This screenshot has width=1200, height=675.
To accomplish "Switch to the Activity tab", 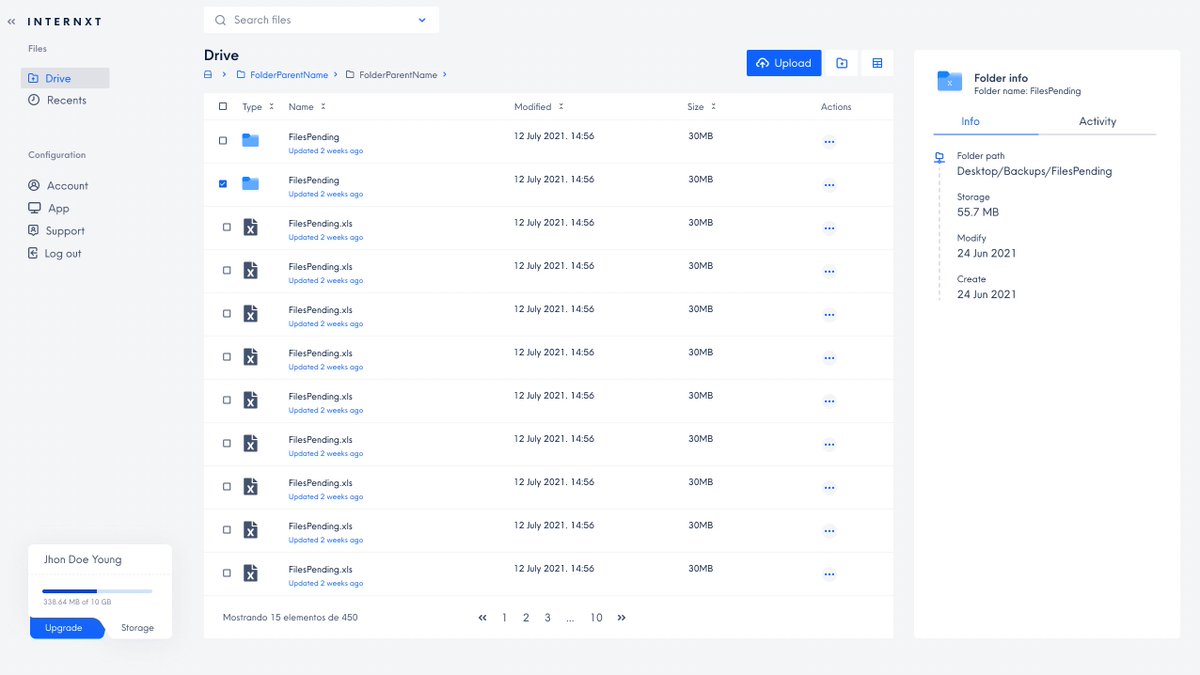I will [1097, 121].
